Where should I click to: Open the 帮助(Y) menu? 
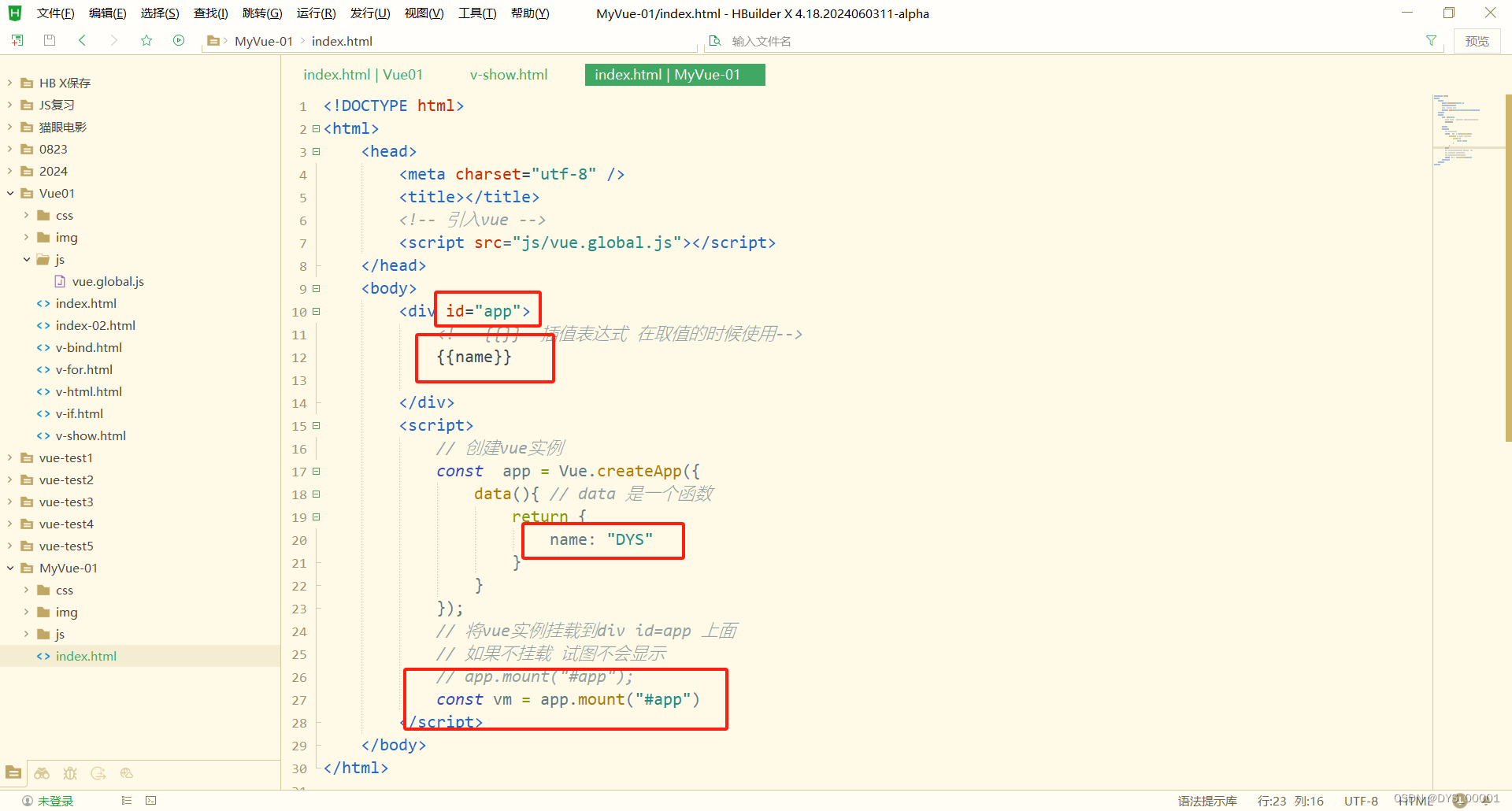point(530,13)
